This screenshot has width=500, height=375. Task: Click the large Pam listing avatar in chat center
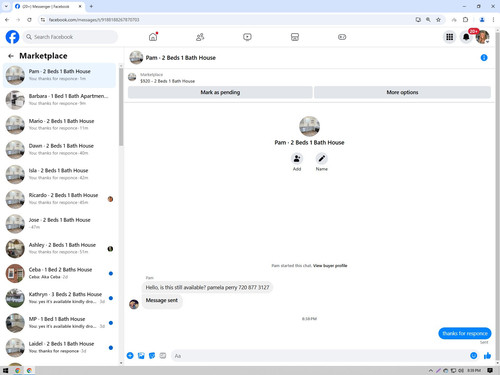click(x=309, y=126)
